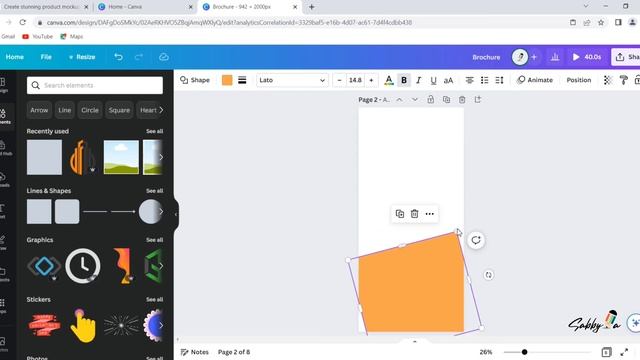Open the transparency checkerboard icon
Viewport: 640px width, 360px height.
pos(608,80)
